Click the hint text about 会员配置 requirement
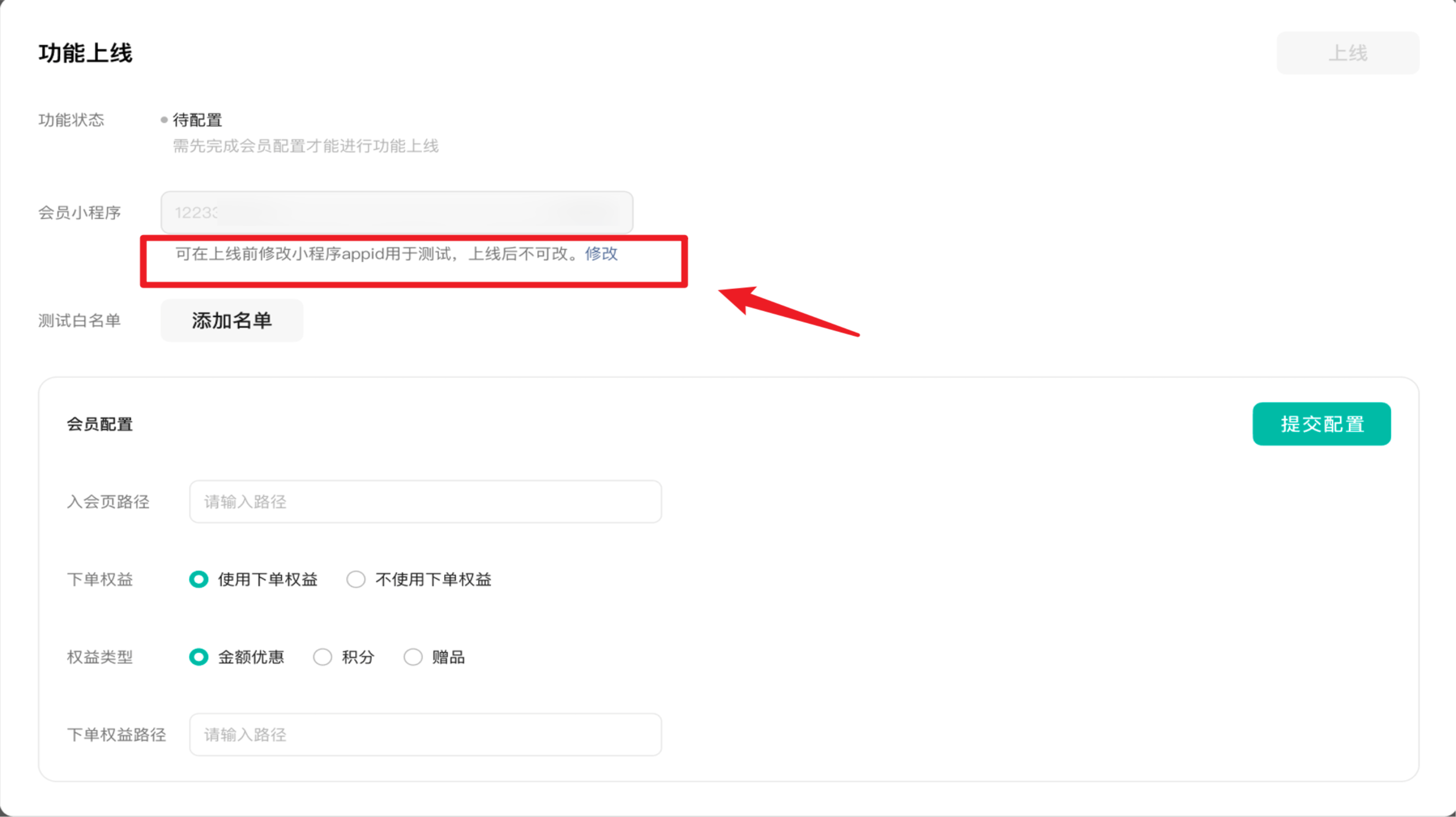Viewport: 1456px width, 817px height. coord(305,146)
